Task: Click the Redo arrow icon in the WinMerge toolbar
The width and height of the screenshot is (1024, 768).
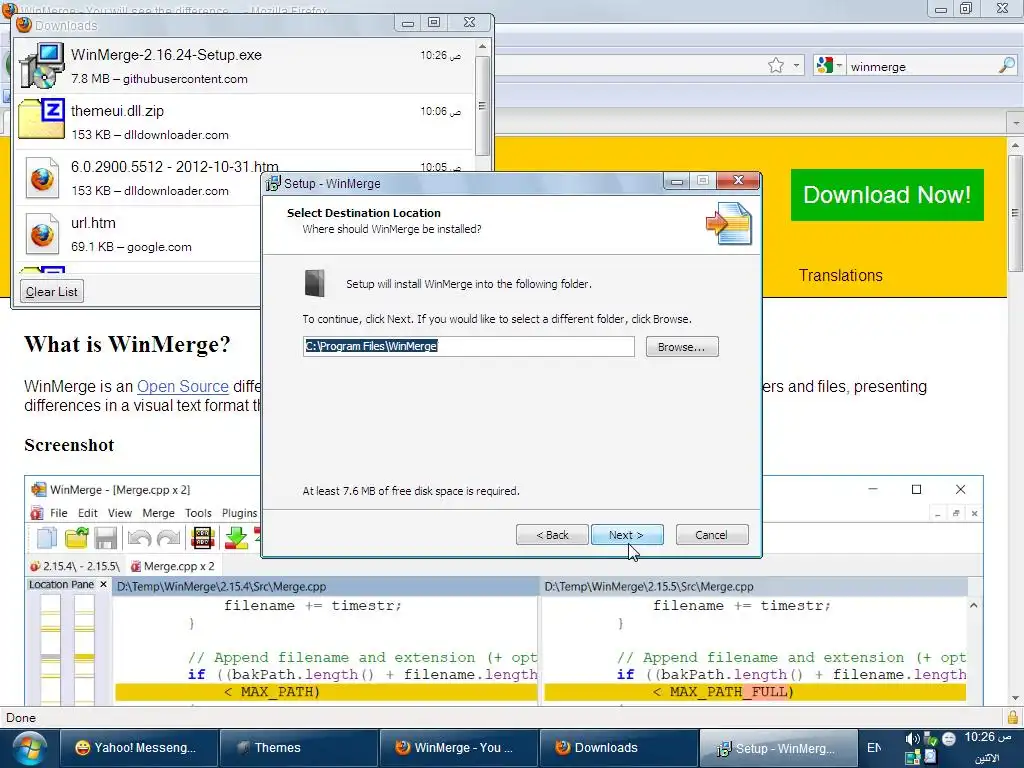Action: [168, 538]
